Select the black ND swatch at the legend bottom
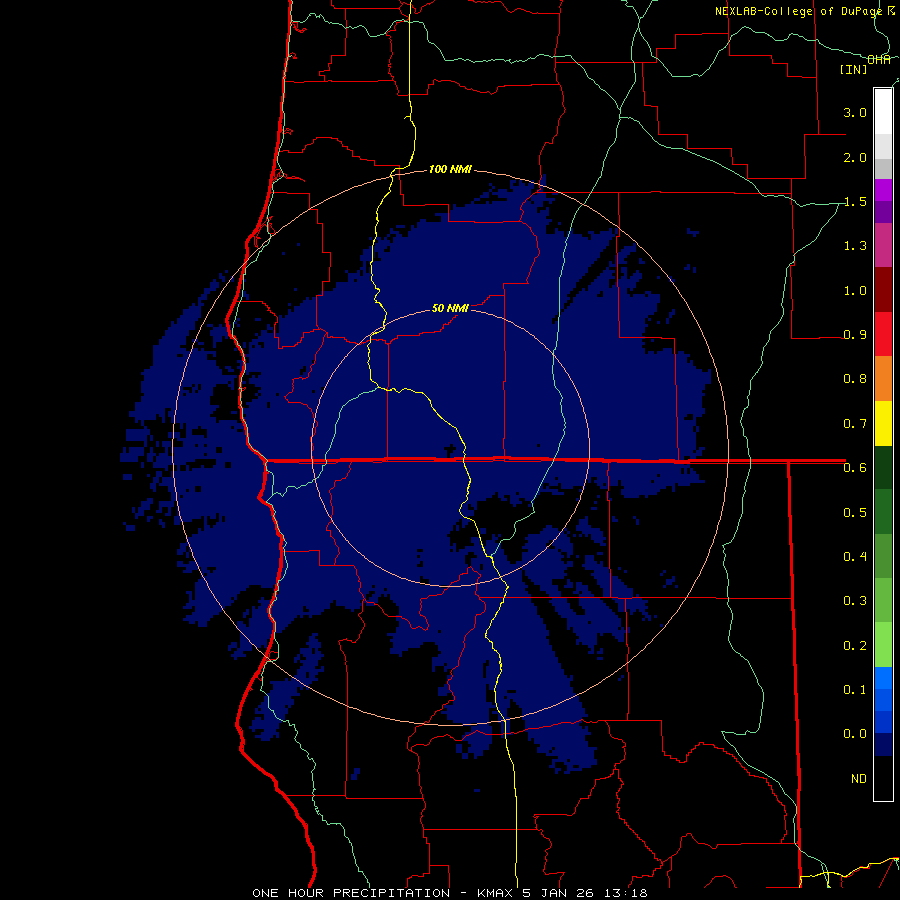 tap(883, 778)
